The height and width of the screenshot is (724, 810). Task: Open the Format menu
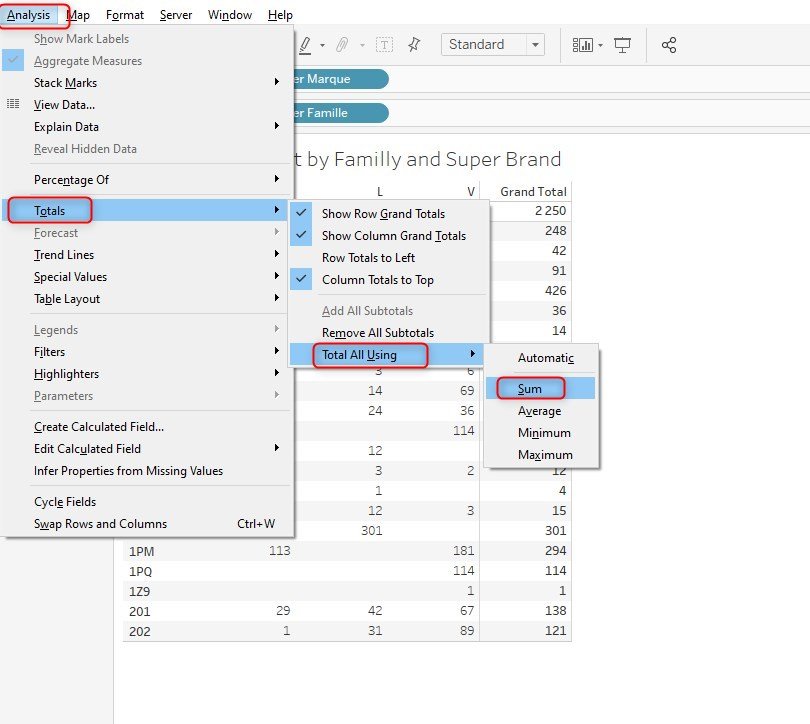[x=125, y=15]
